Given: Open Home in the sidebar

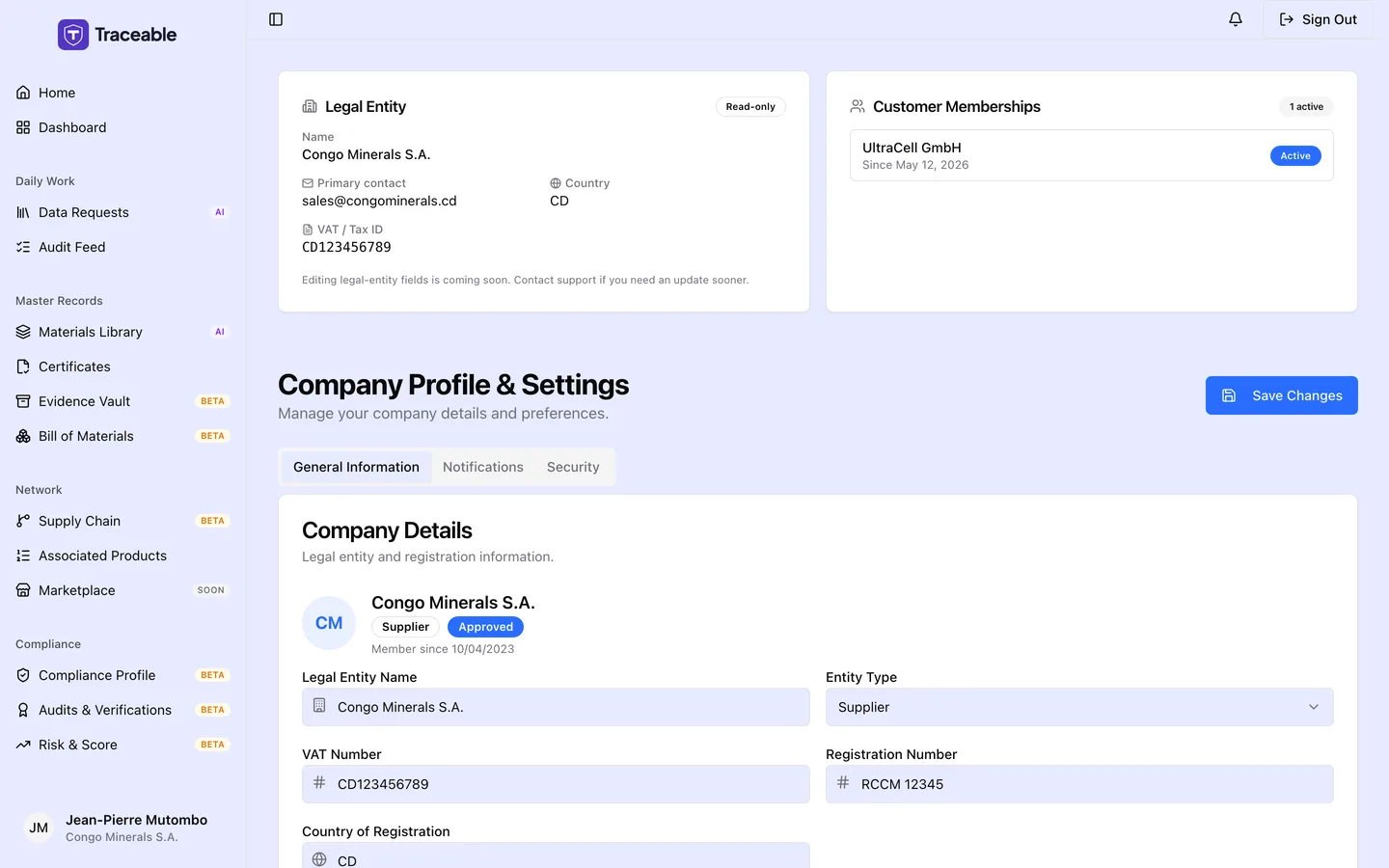Looking at the screenshot, I should pos(123,93).
